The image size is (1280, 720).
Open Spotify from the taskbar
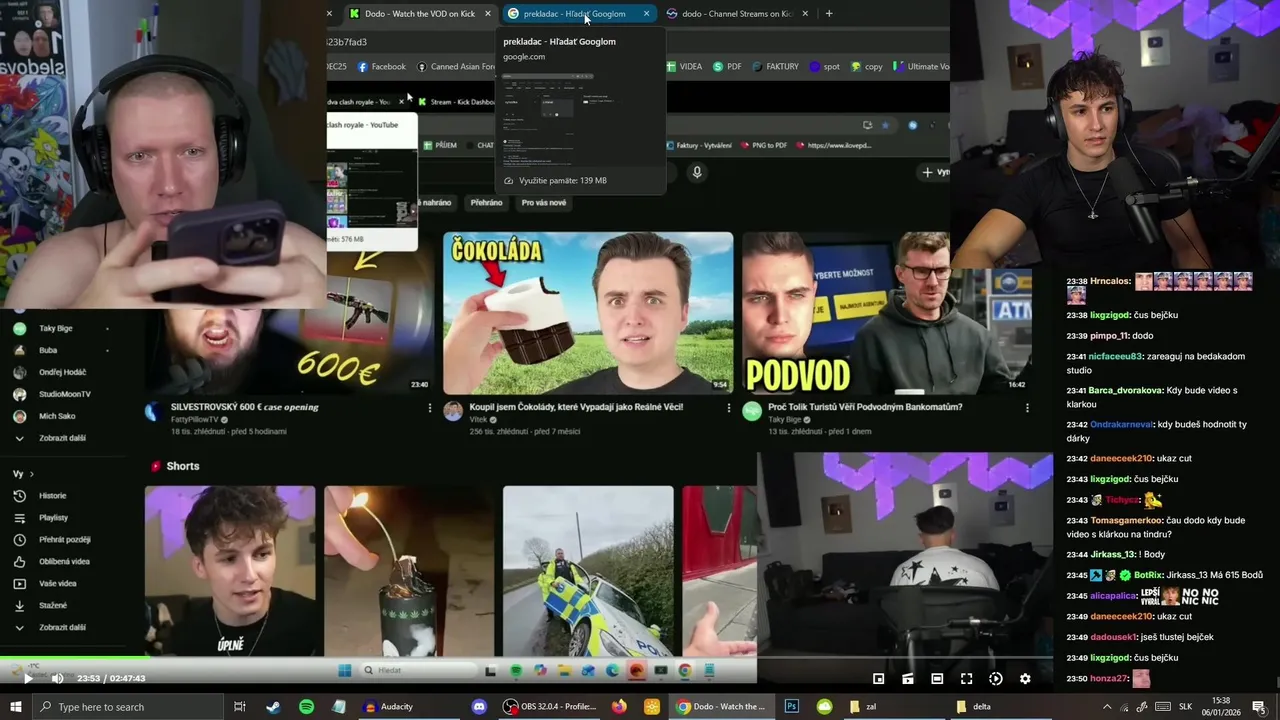point(306,707)
